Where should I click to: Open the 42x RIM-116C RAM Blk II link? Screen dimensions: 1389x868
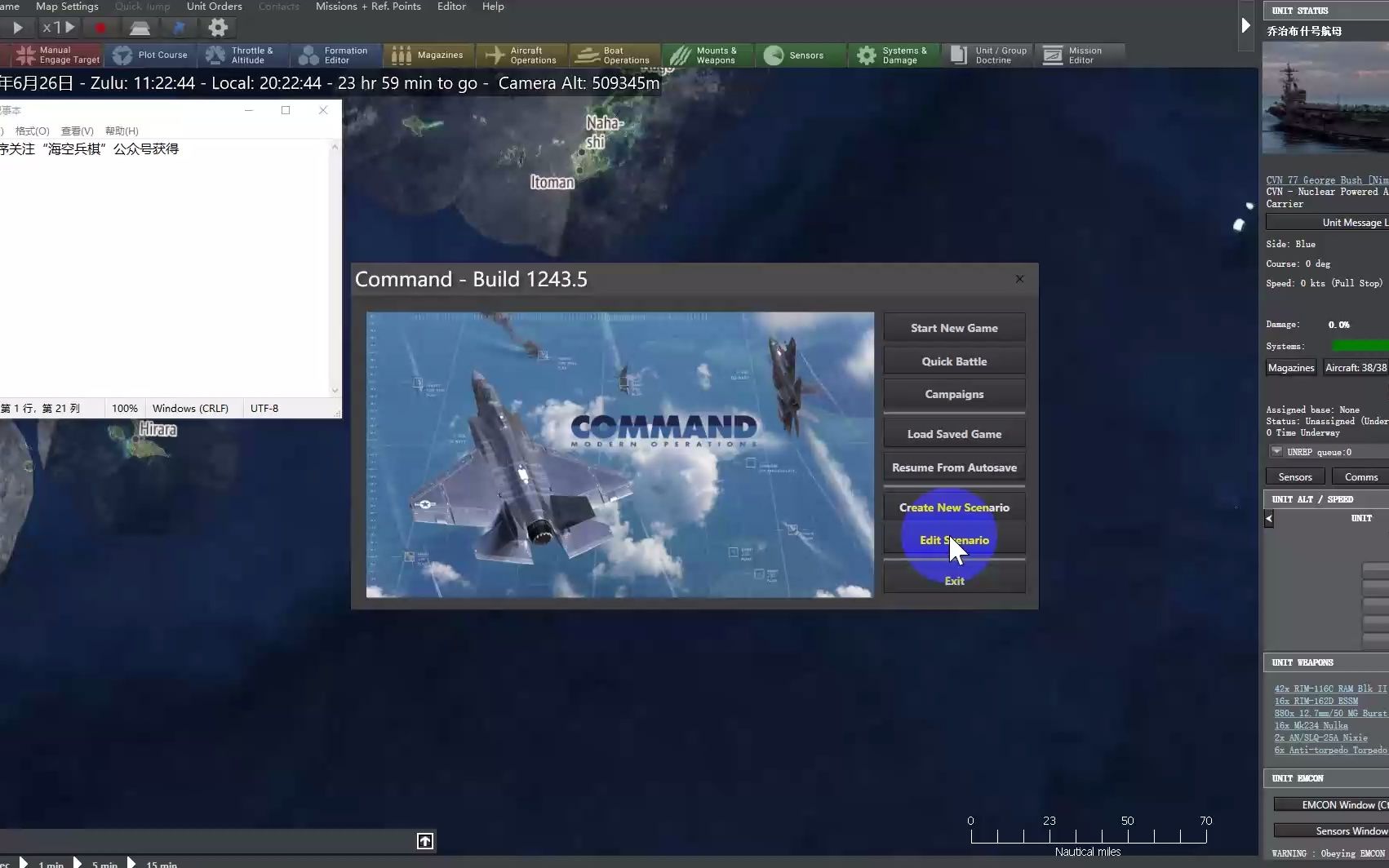tap(1330, 689)
